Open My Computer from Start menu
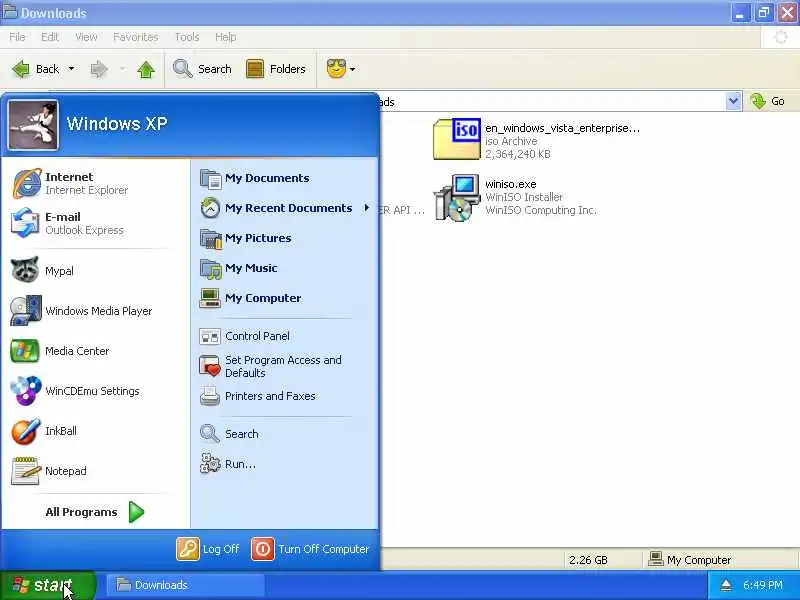This screenshot has height=600, width=800. coord(251,298)
